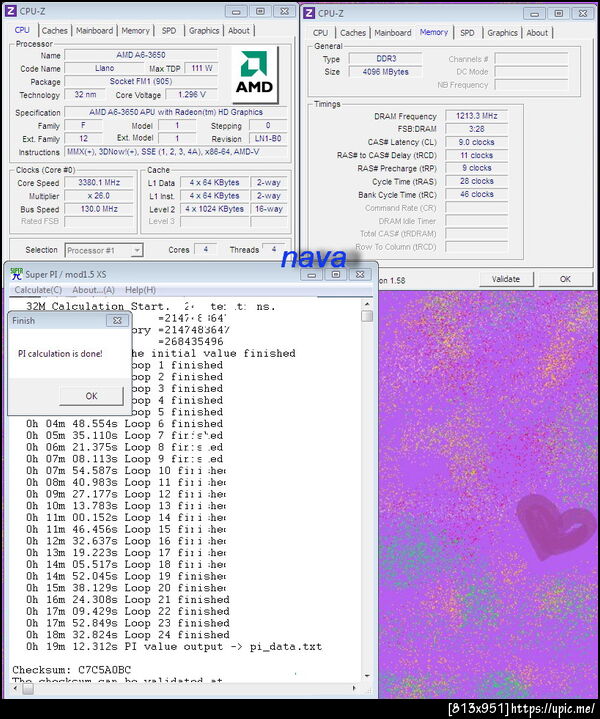Click the horizontal scrollbar right arrow in Super PI
The width and height of the screenshot is (600, 719).
tap(354, 688)
